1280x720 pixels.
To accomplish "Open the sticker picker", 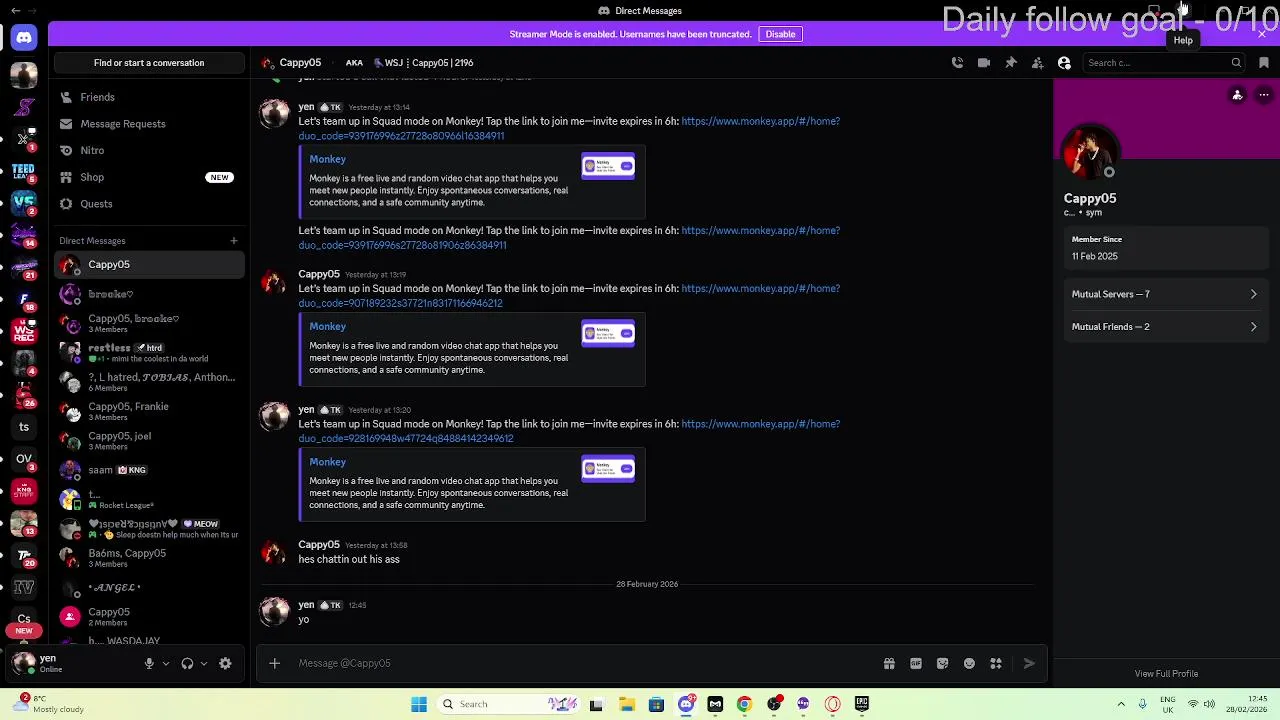I will pyautogui.click(x=942, y=663).
